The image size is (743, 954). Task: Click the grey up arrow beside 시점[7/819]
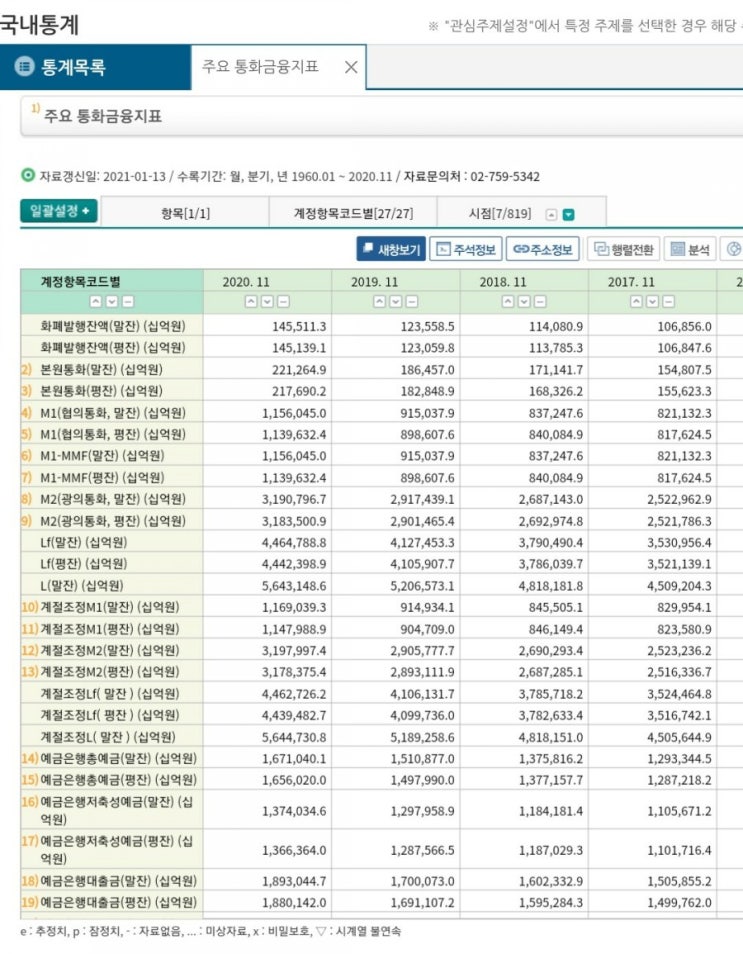click(551, 214)
